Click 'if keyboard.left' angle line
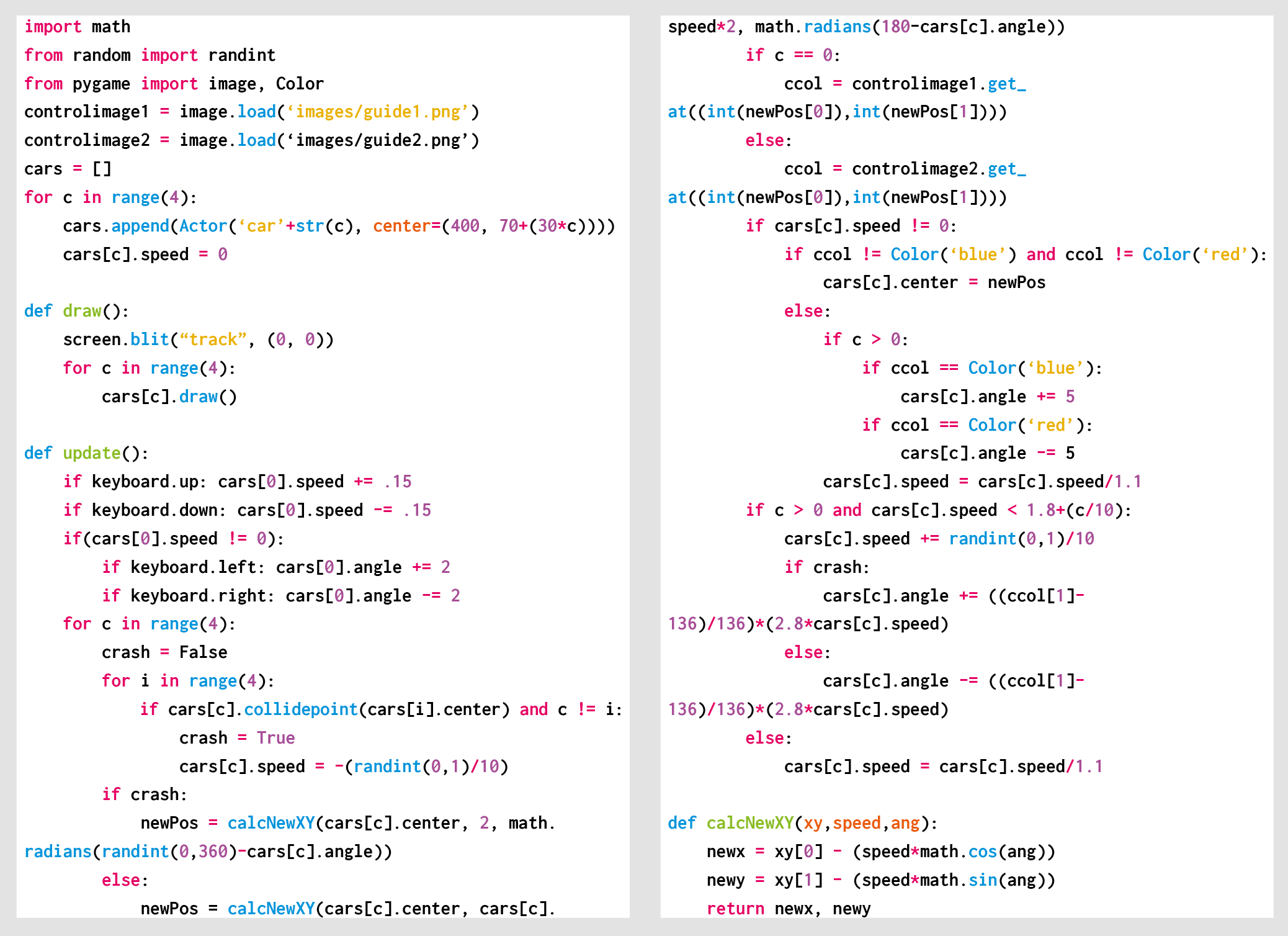 point(276,567)
